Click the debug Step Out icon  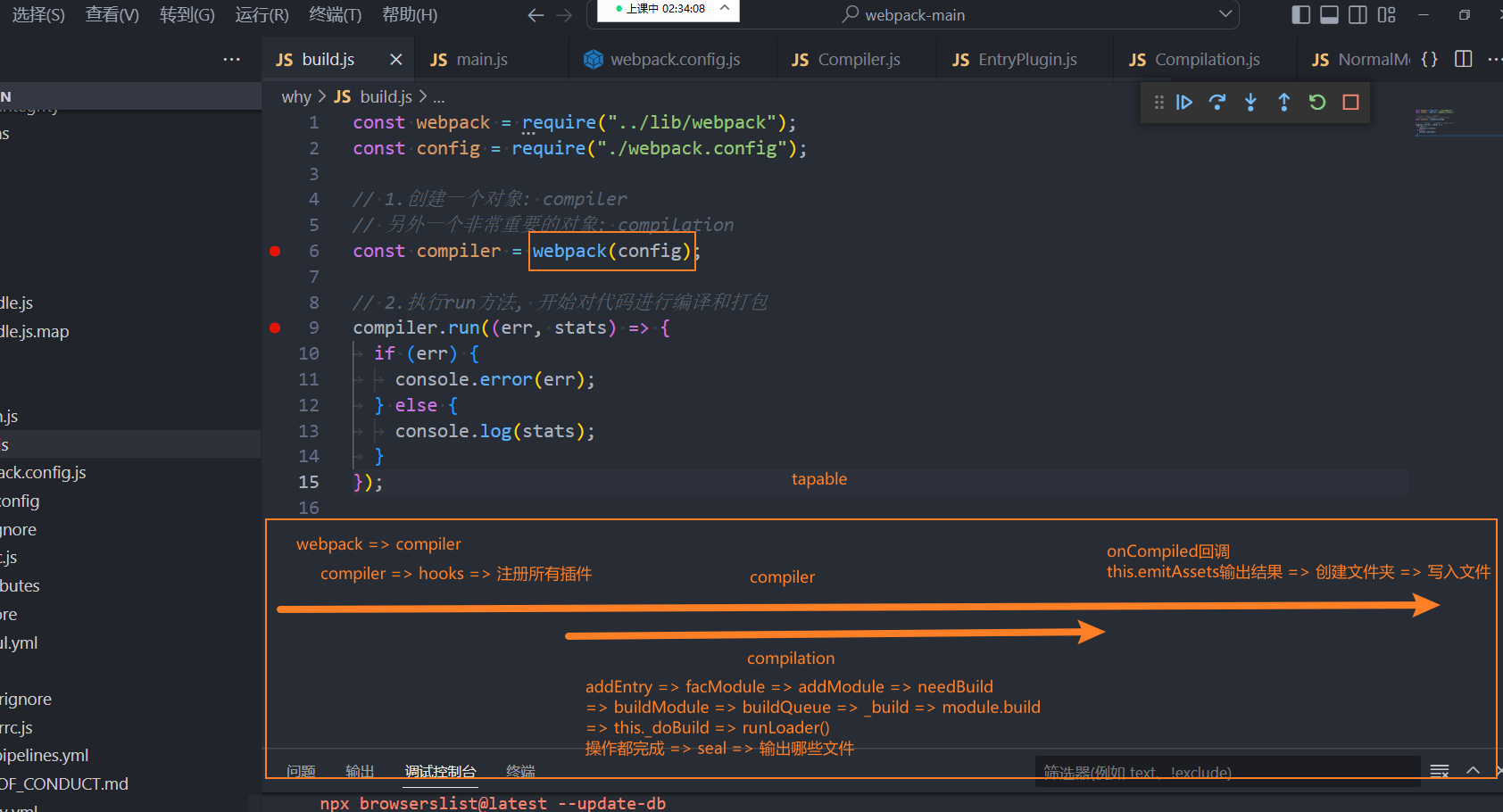tap(1283, 103)
